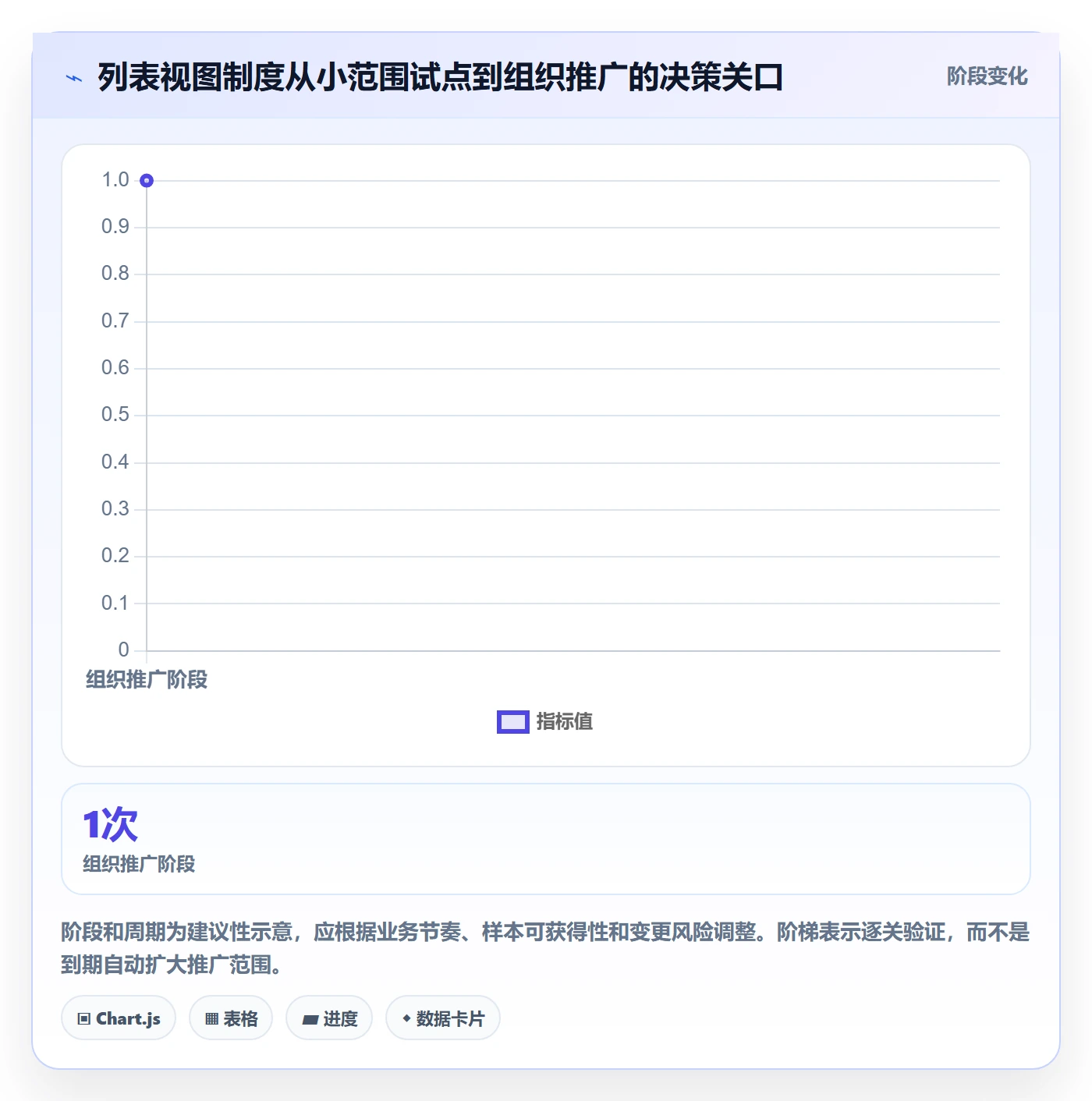
Task: Click the 表格 tag chip
Action: tap(231, 1018)
